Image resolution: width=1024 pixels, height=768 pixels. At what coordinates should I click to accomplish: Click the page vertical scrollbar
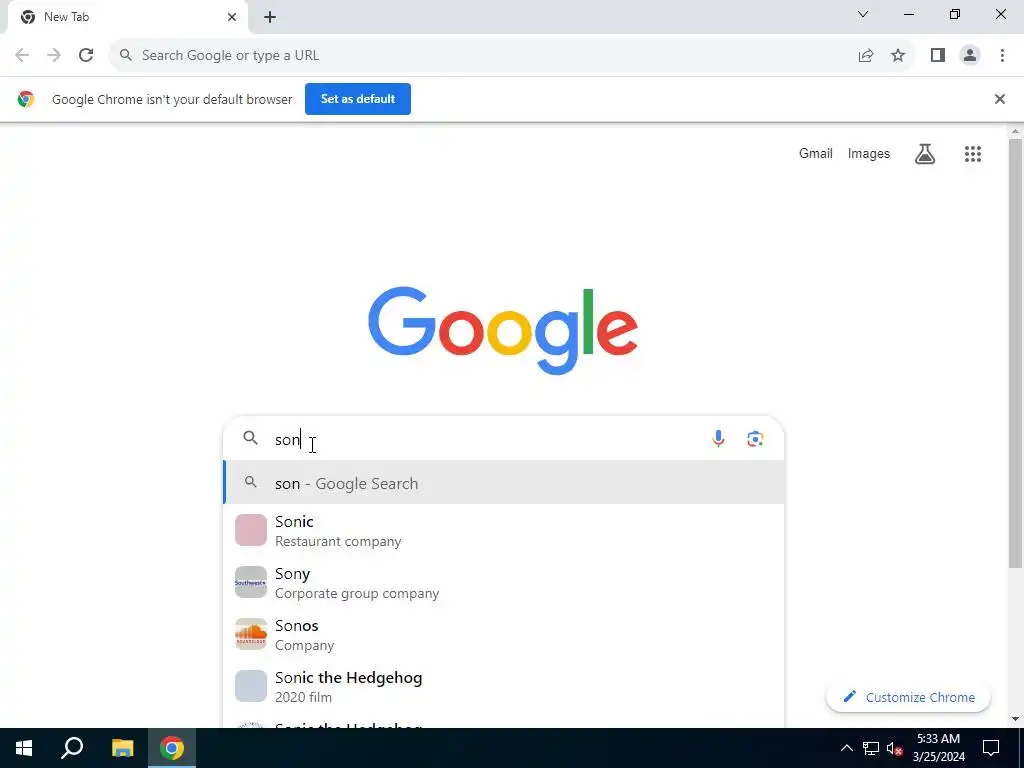pyautogui.click(x=1016, y=353)
